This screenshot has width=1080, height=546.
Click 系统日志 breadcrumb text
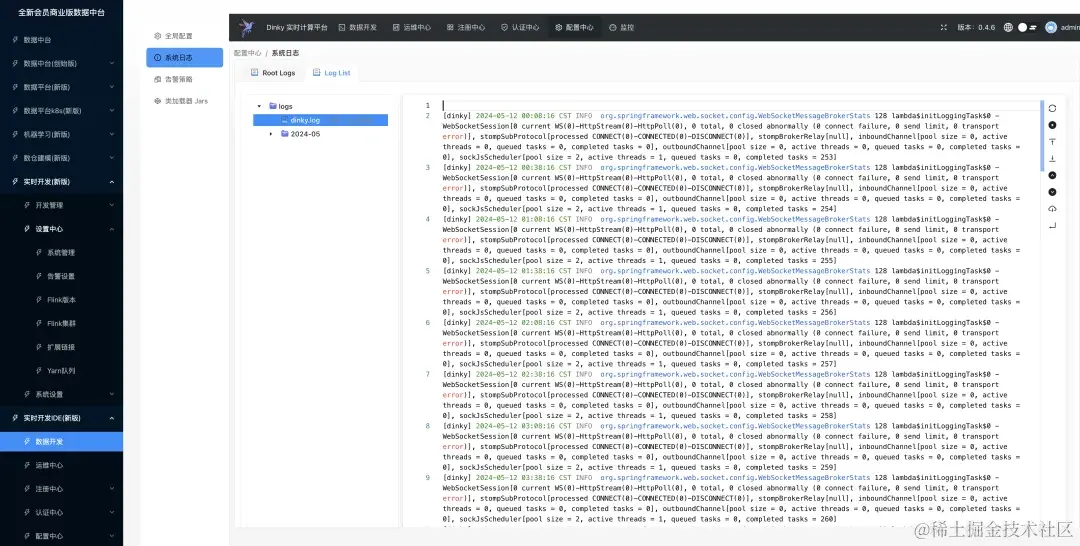click(285, 53)
